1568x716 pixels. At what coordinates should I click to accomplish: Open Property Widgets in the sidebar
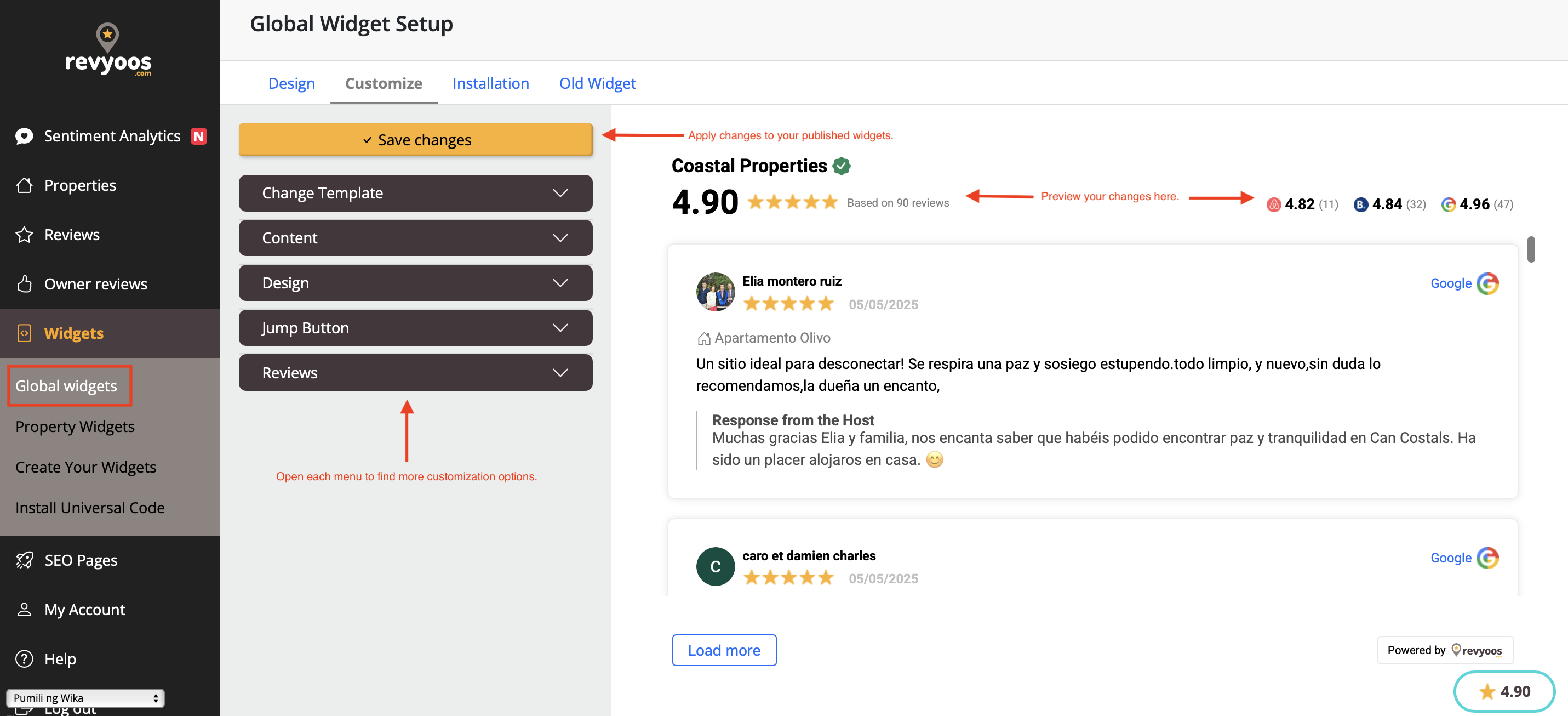coord(75,427)
